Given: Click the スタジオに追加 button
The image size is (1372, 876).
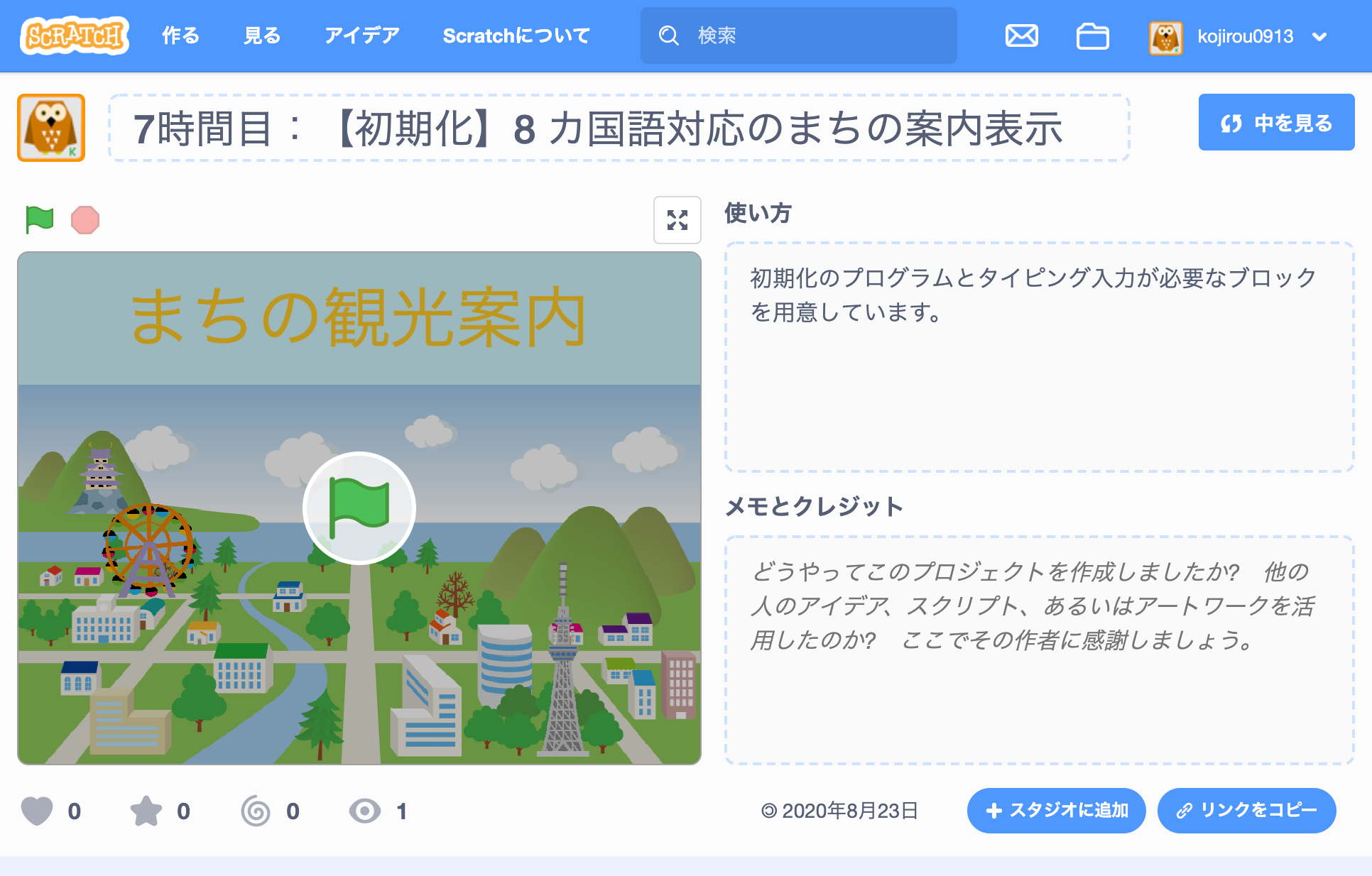Looking at the screenshot, I should tap(1056, 810).
